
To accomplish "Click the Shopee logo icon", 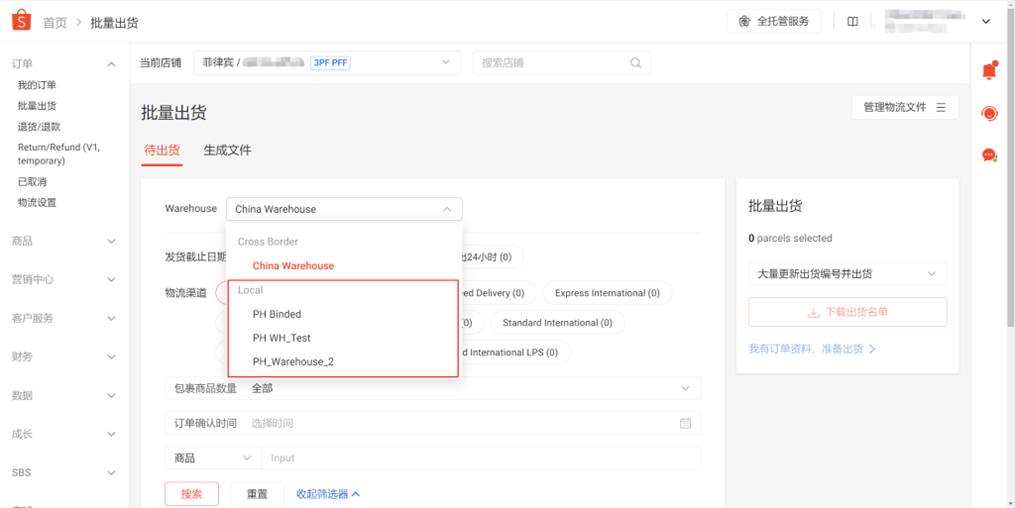I will (21, 21).
